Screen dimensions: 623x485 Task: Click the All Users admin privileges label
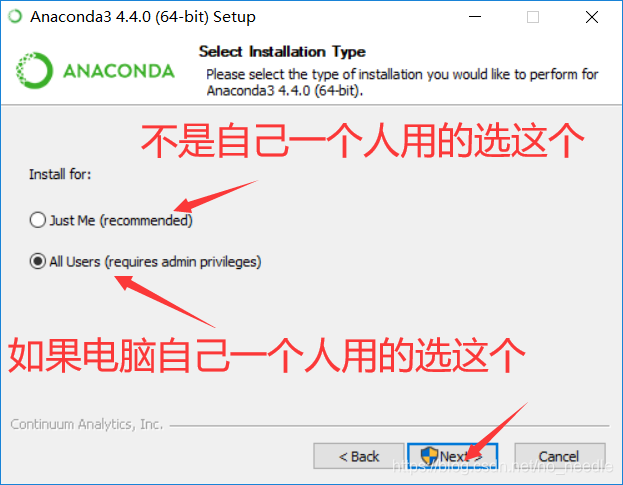pos(155,262)
